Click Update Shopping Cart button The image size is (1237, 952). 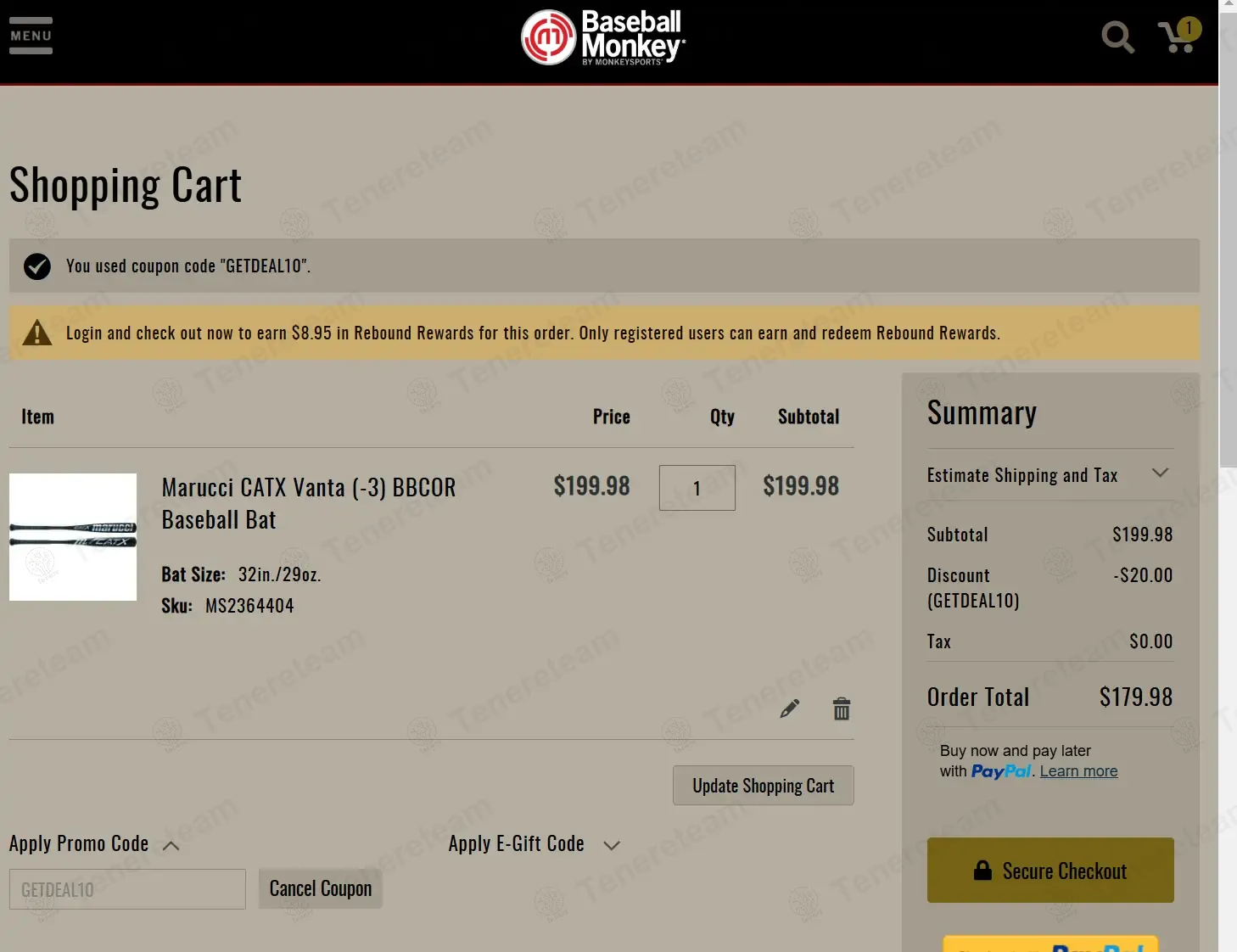point(763,786)
